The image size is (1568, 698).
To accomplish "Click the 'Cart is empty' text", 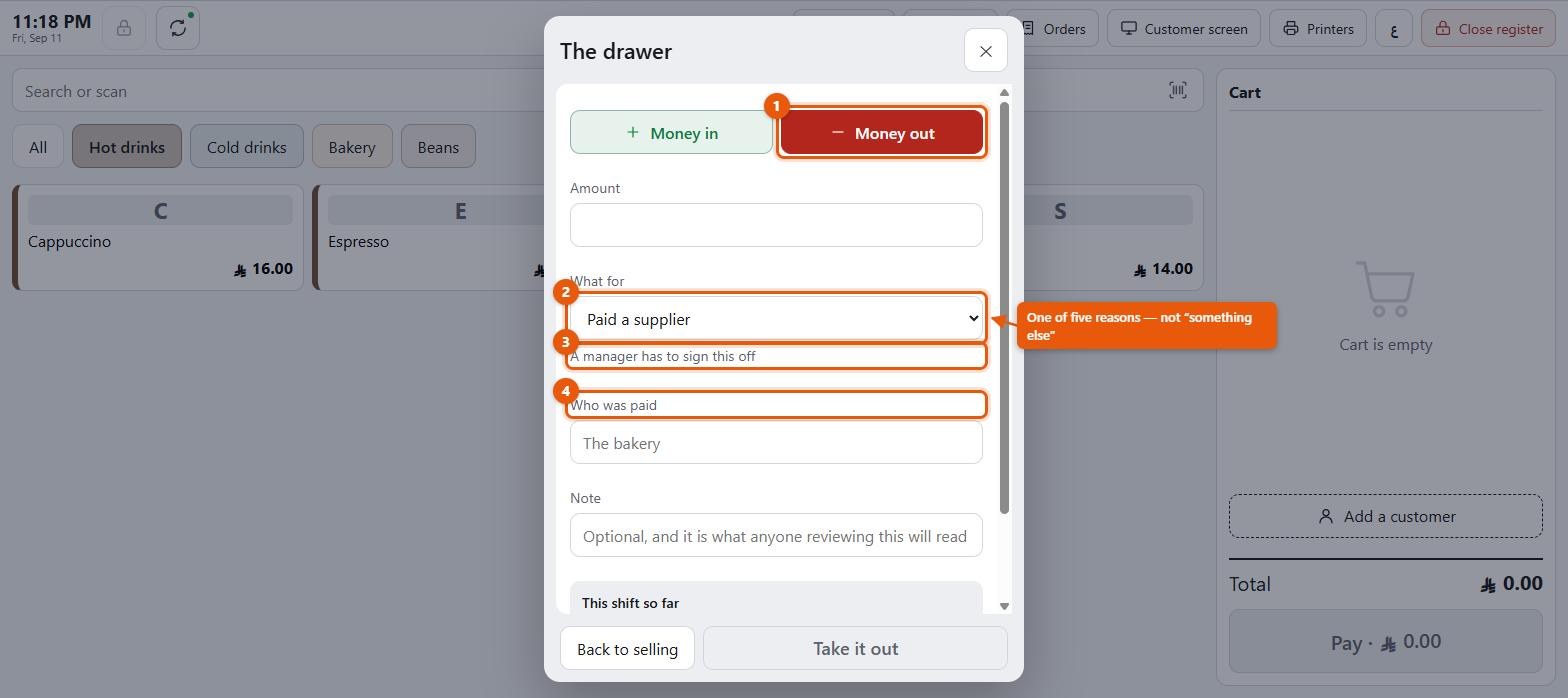I will [1385, 344].
